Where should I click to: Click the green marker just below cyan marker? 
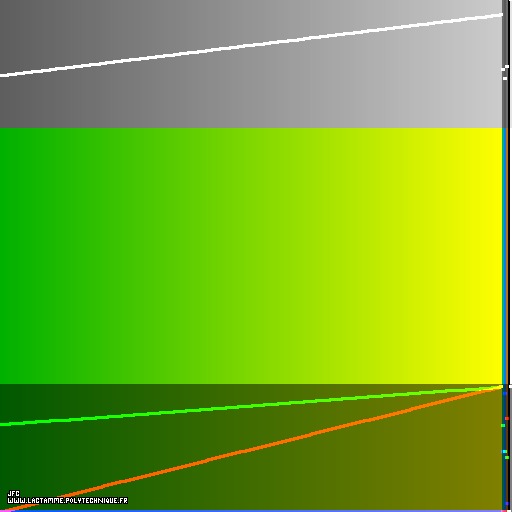507,457
